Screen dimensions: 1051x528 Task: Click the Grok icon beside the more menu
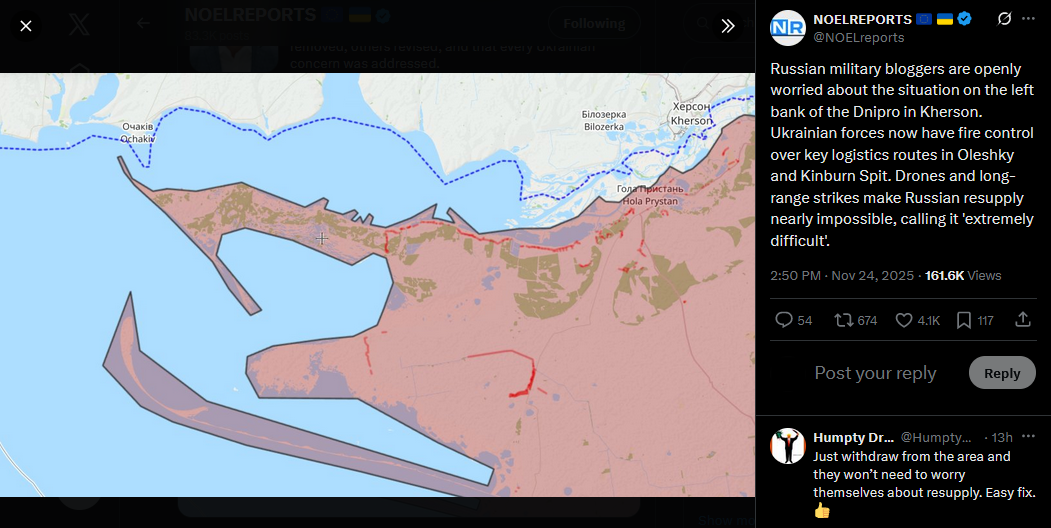pos(1003,19)
